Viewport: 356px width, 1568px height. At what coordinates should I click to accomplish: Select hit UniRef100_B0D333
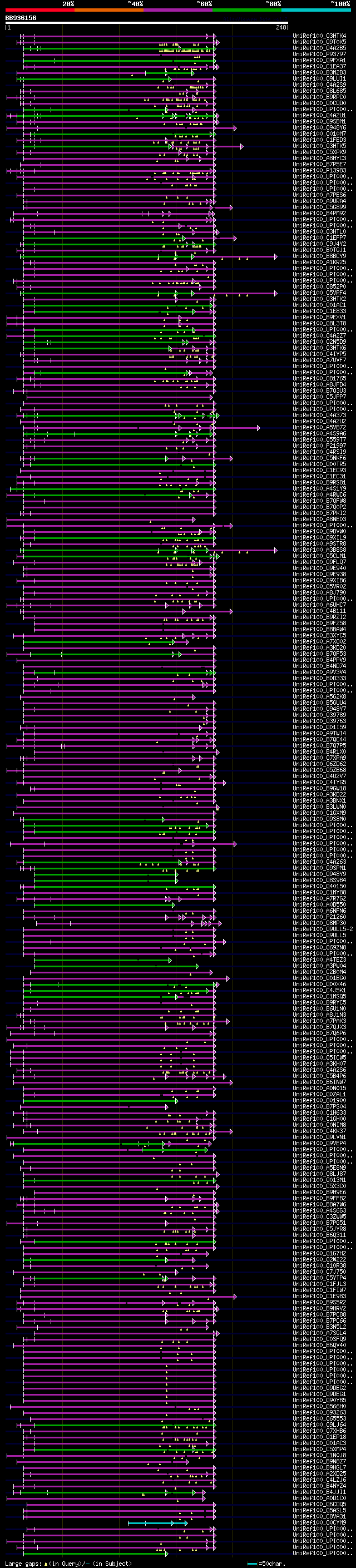pyautogui.click(x=319, y=678)
